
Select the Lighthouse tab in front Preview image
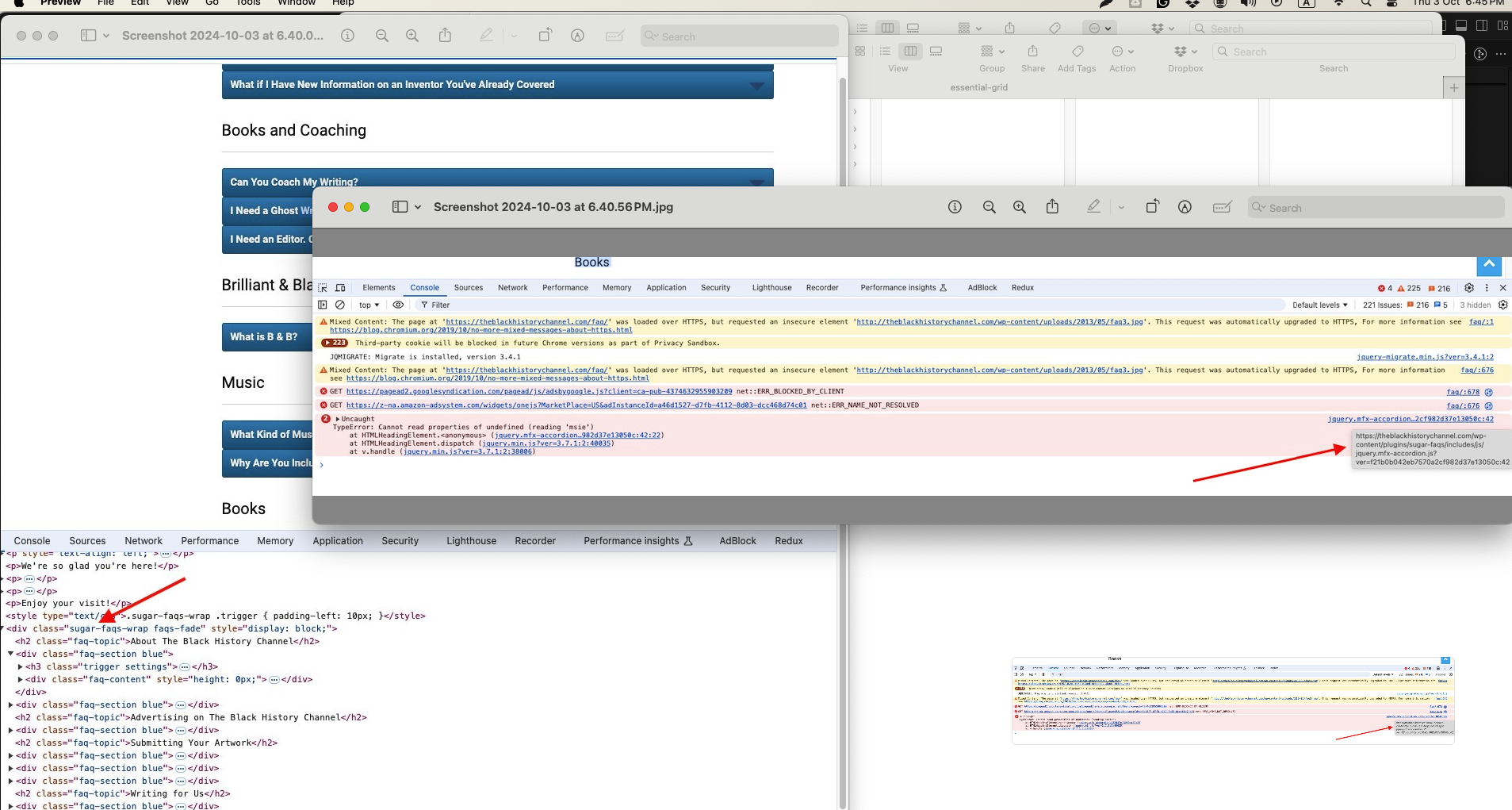(x=771, y=288)
